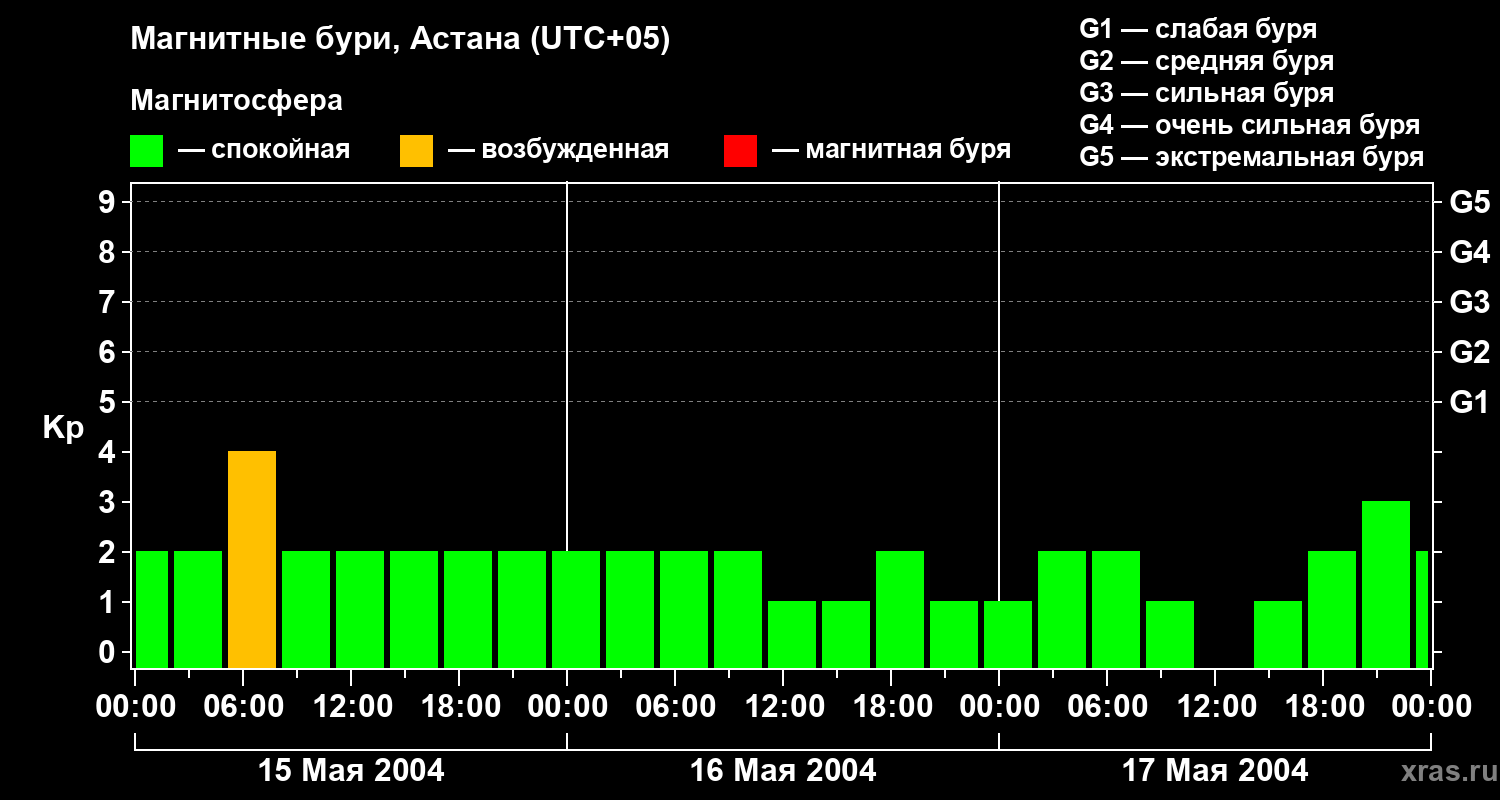Screen dimensions: 1500x800
Task: Click the red 'магнитная буря' legend swatch
Action: [740, 150]
